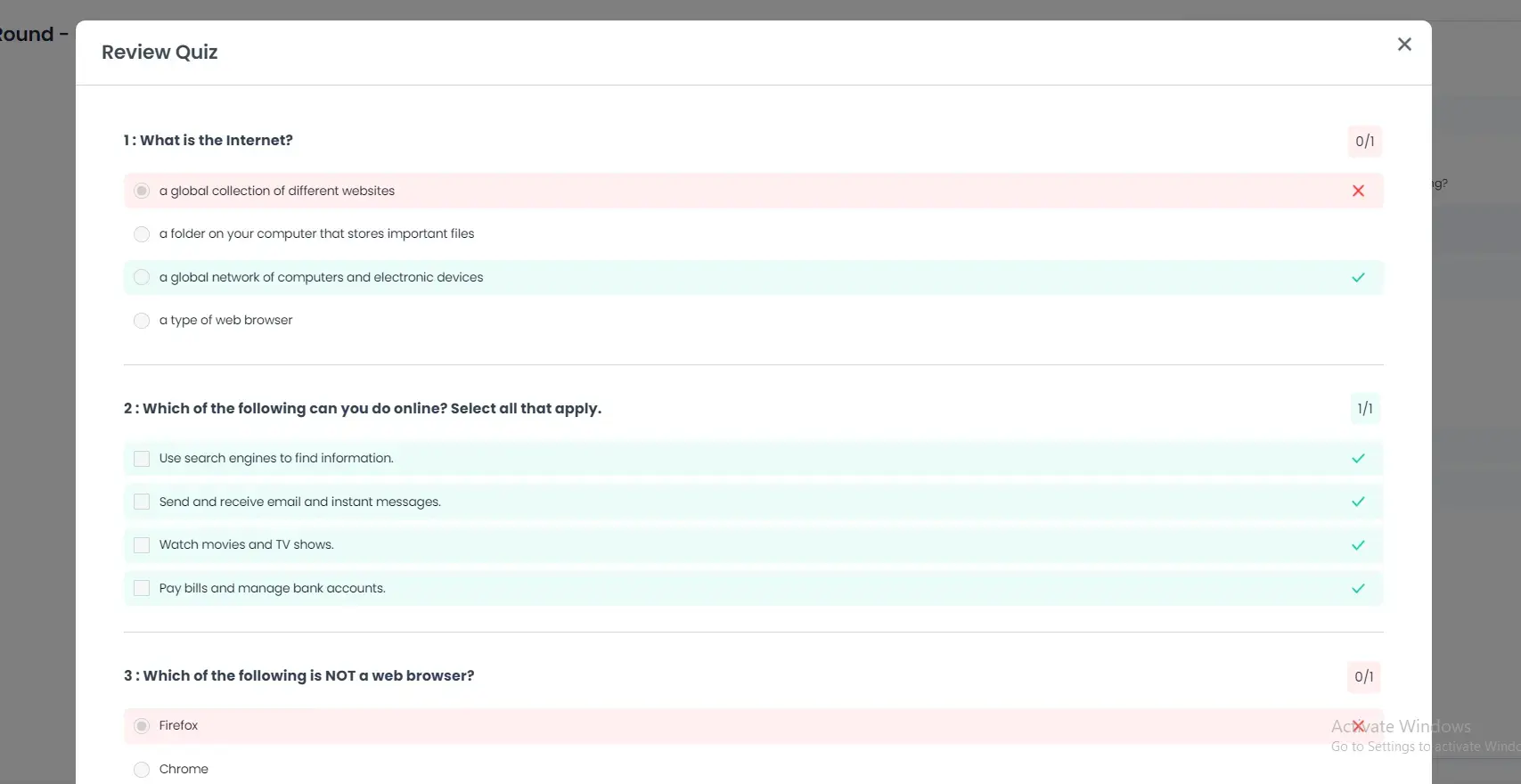Click answer text 'a global collection of different websites'

click(x=277, y=191)
